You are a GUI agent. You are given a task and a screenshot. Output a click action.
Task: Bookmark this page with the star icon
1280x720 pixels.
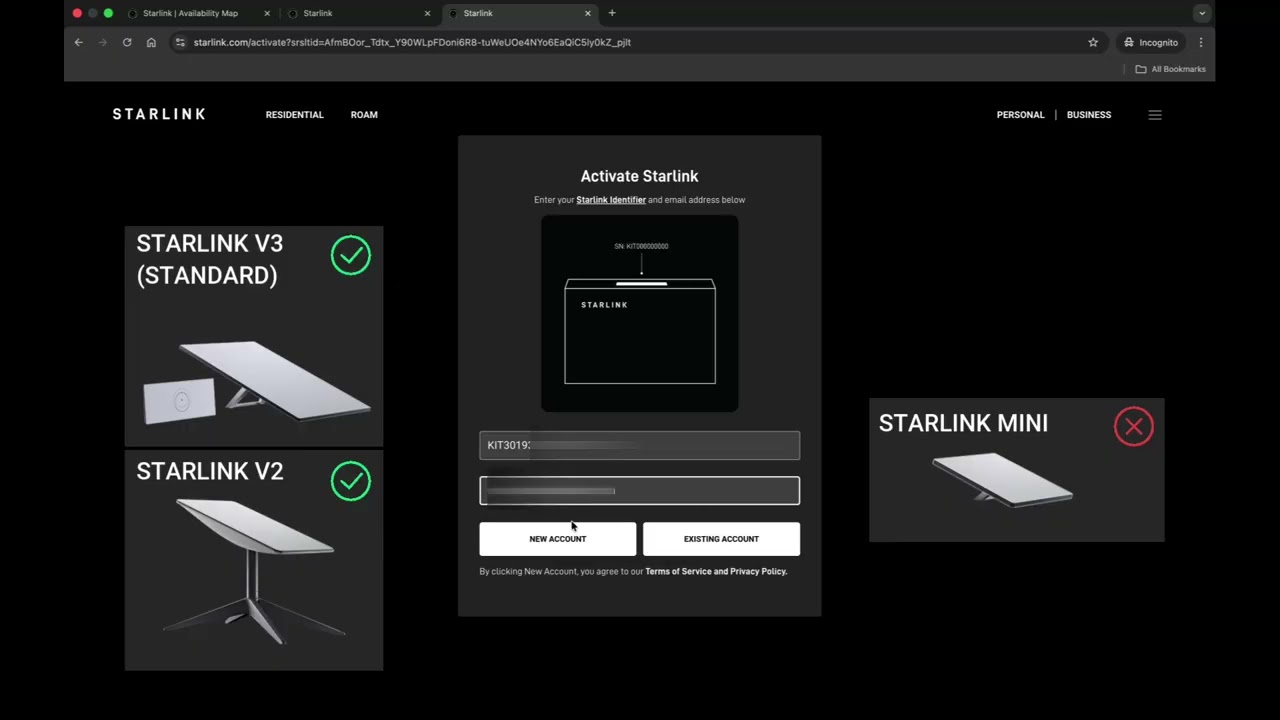pyautogui.click(x=1093, y=42)
